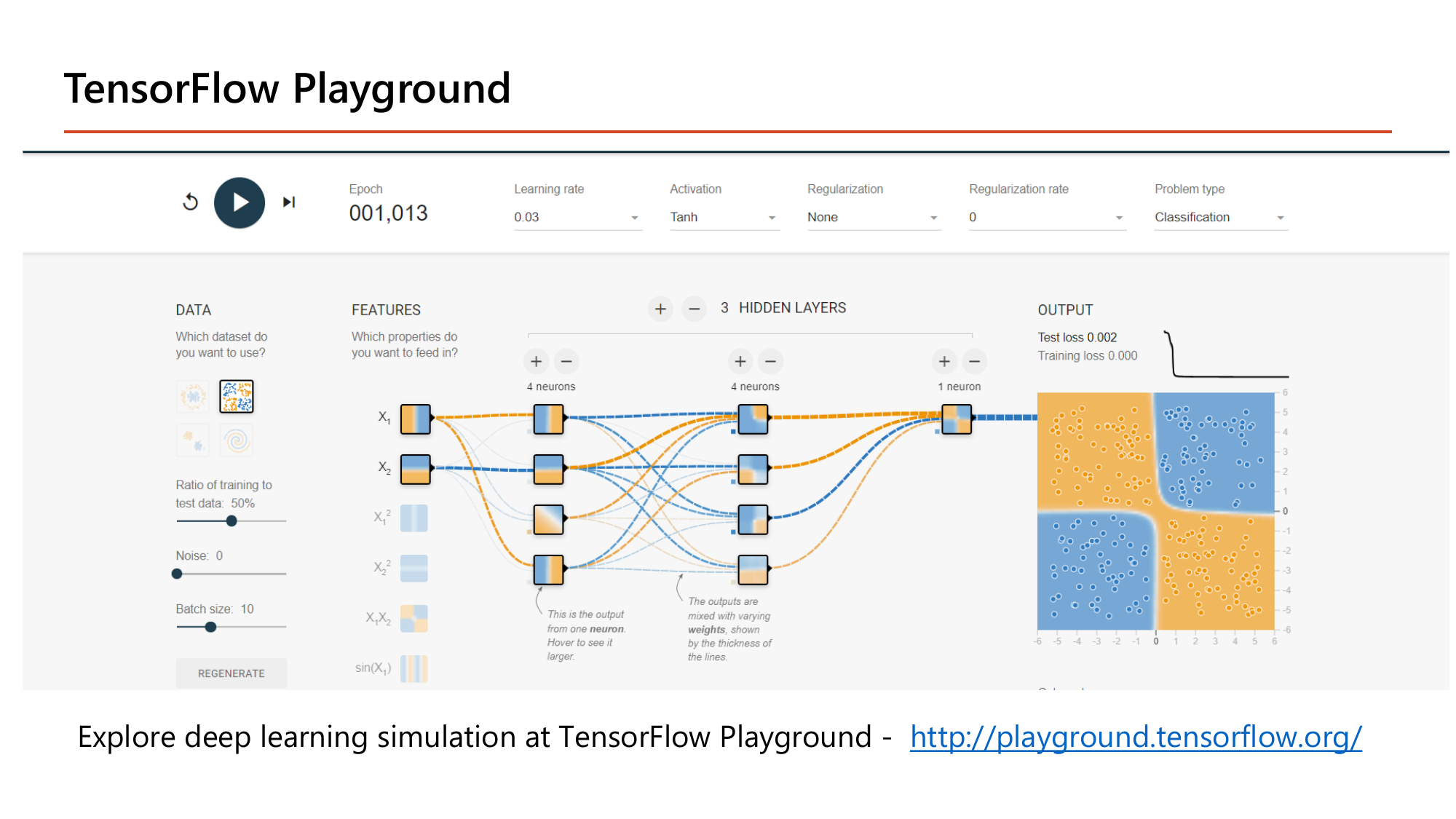Click the REGENERATE button

232,673
